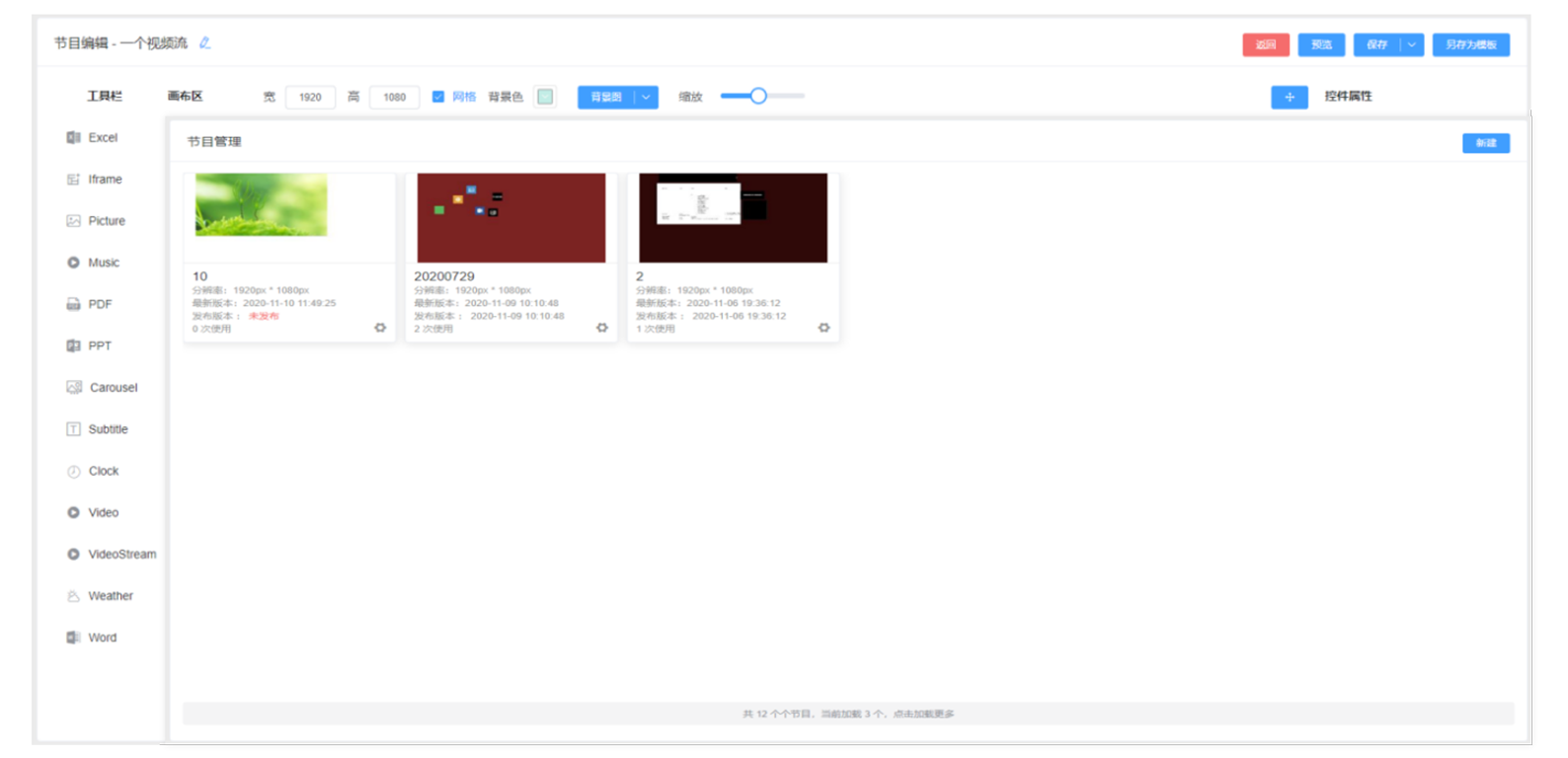The width and height of the screenshot is (1568, 758).
Task: Select the Iframe widget icon
Action: click(73, 180)
